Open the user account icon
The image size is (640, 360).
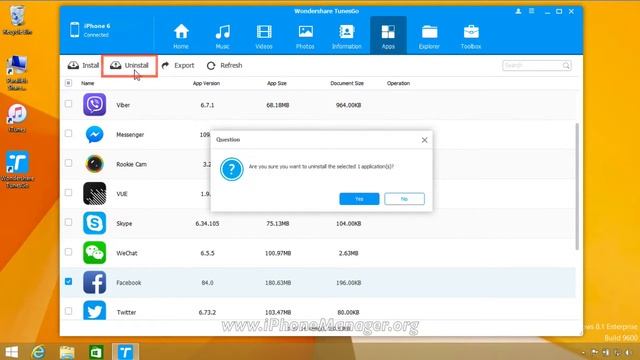518,11
